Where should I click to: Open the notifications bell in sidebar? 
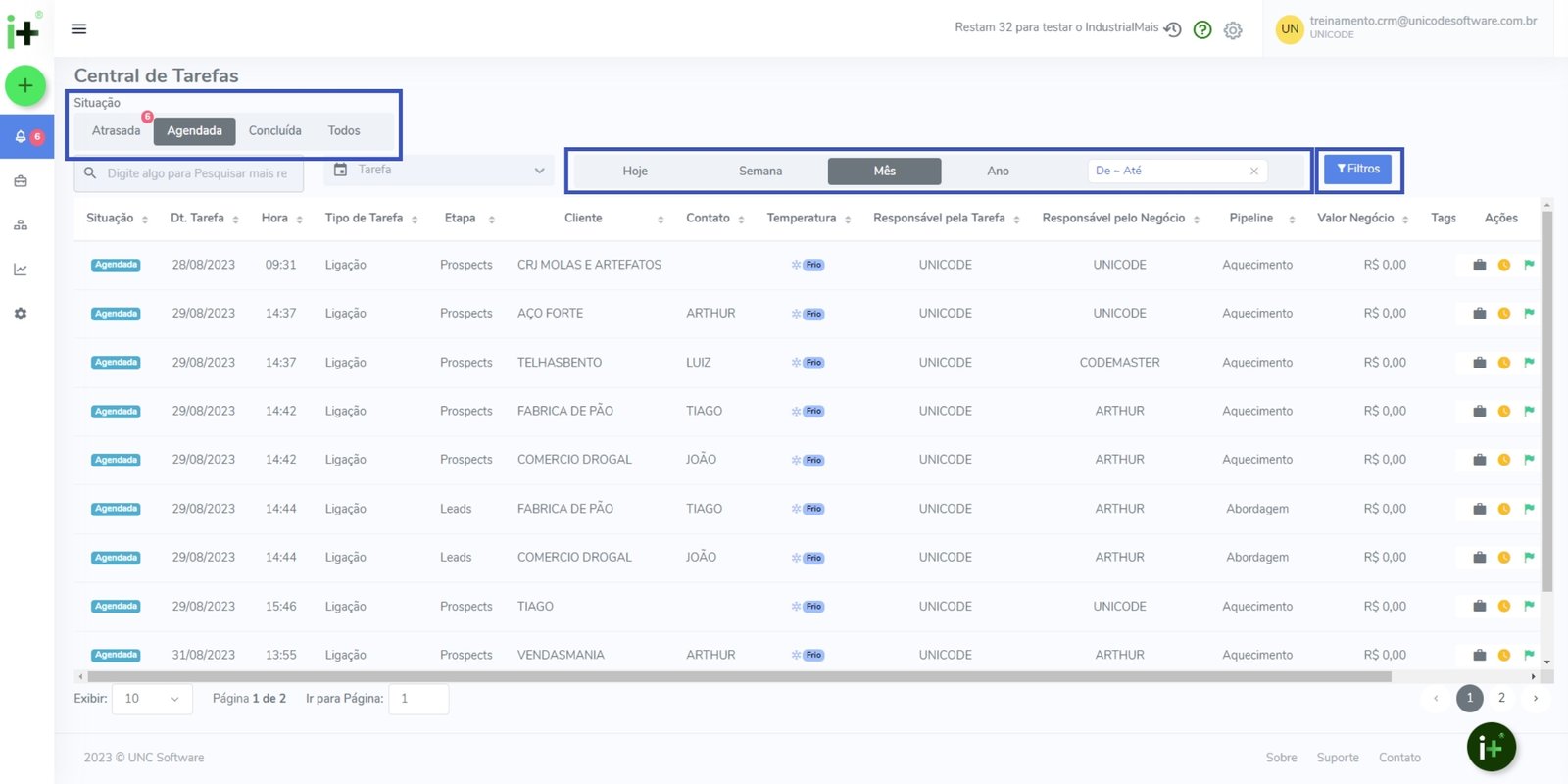21,137
